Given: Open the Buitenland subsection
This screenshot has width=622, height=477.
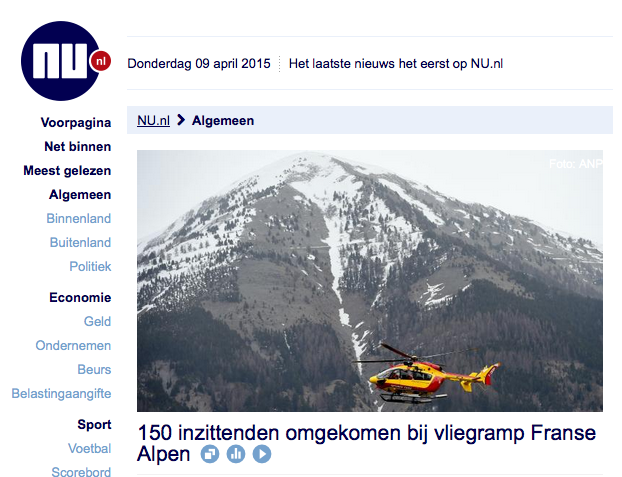Looking at the screenshot, I should pyautogui.click(x=80, y=242).
